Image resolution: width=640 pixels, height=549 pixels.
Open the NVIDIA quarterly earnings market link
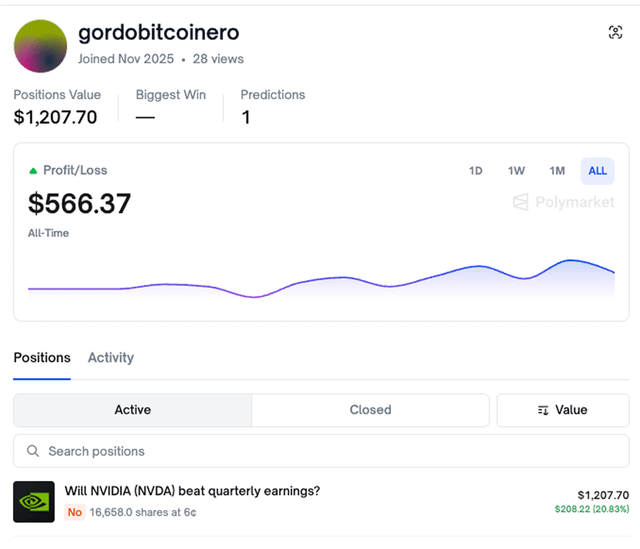(x=192, y=491)
